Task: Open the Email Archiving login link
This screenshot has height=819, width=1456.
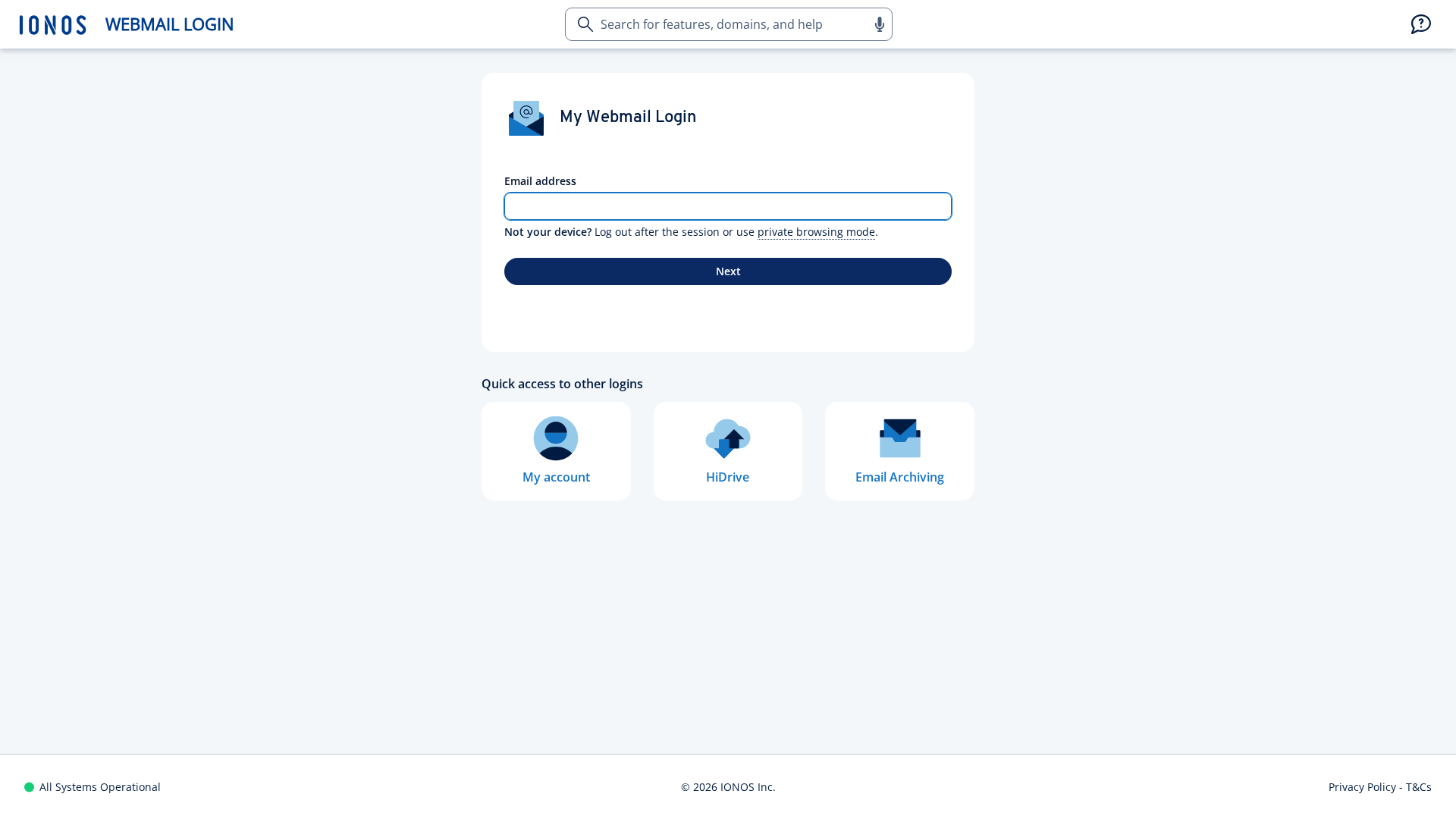Action: [x=900, y=451]
